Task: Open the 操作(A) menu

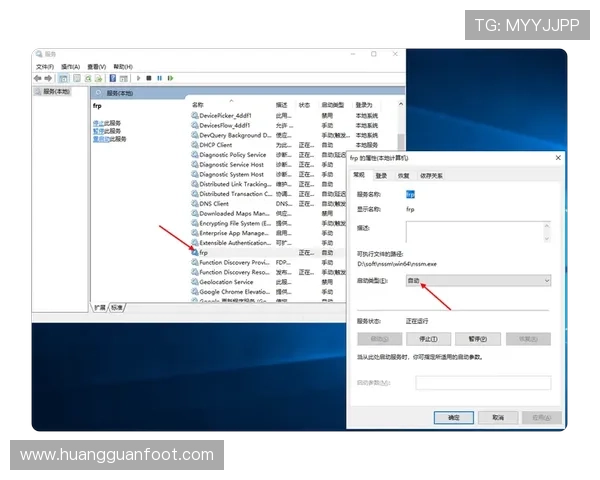Action: (x=69, y=66)
